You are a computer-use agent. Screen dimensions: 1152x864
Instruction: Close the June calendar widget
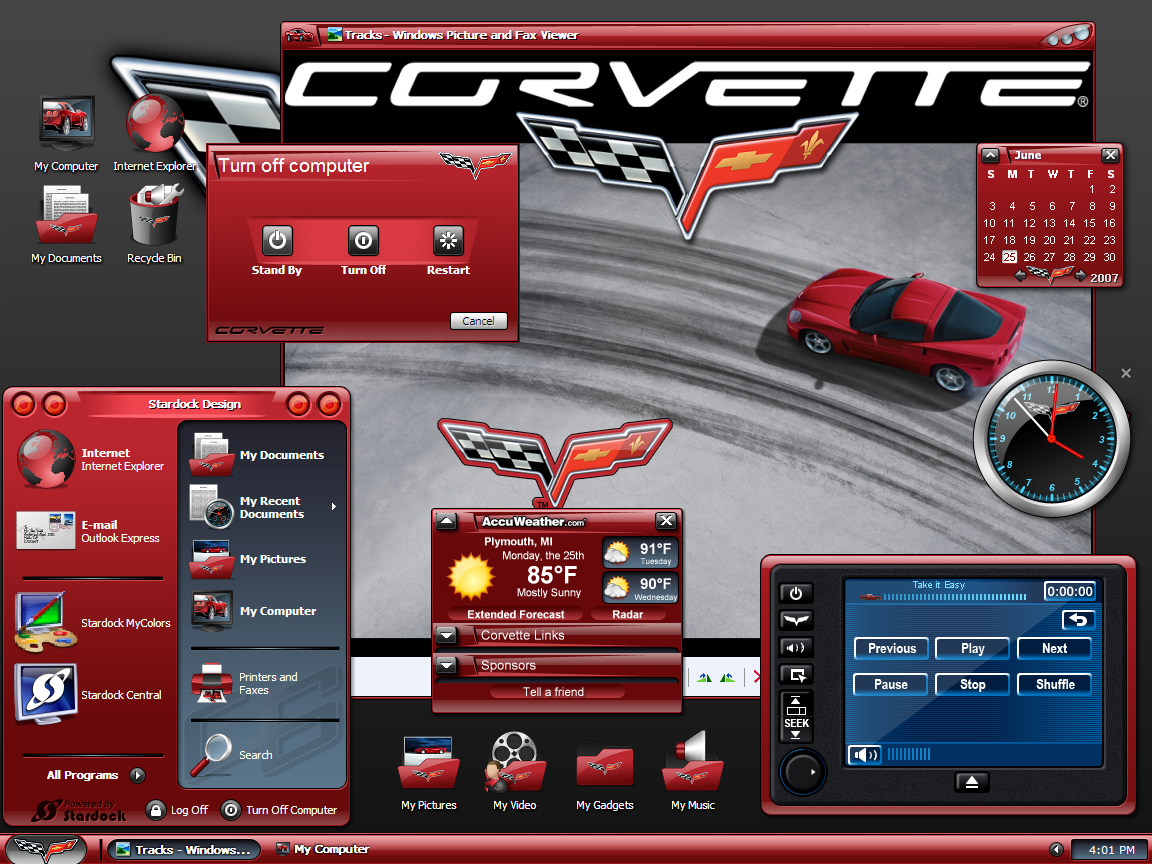click(1110, 155)
